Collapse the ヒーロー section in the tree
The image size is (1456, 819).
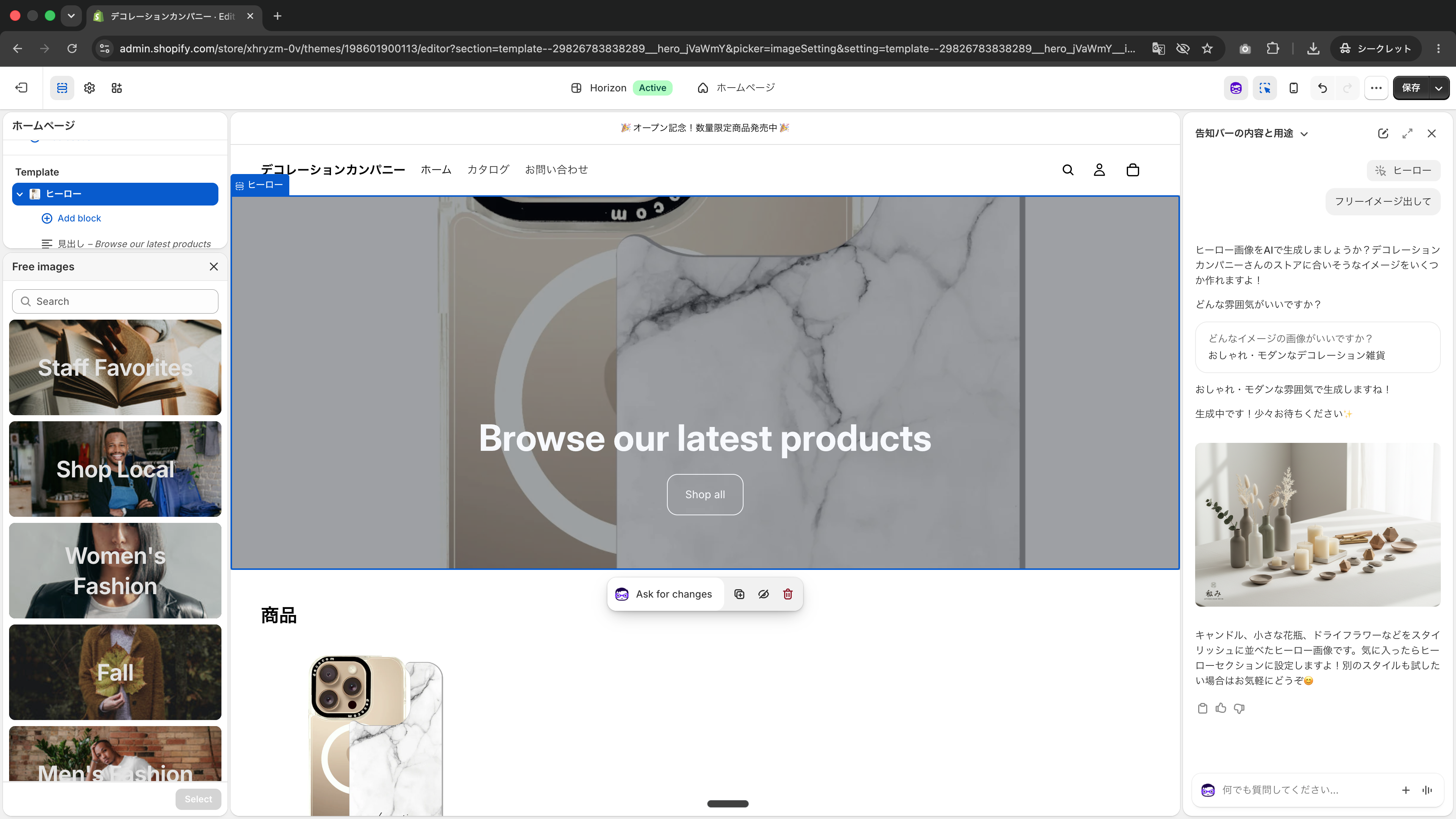pyautogui.click(x=20, y=194)
